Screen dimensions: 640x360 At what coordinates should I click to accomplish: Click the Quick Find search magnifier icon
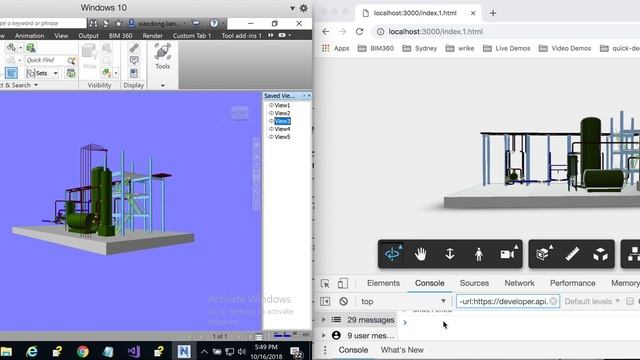click(71, 60)
